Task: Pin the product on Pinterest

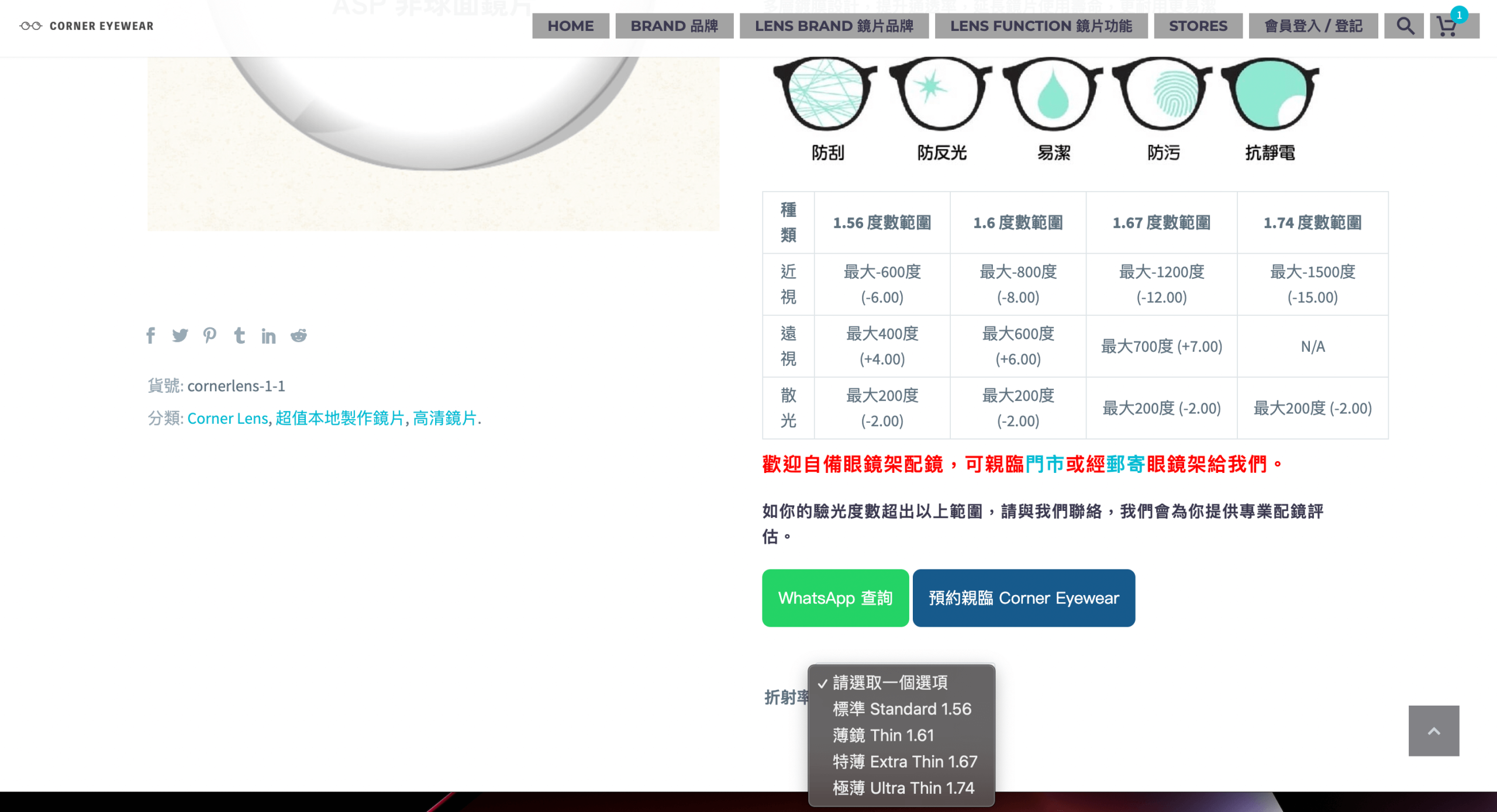Action: point(210,336)
